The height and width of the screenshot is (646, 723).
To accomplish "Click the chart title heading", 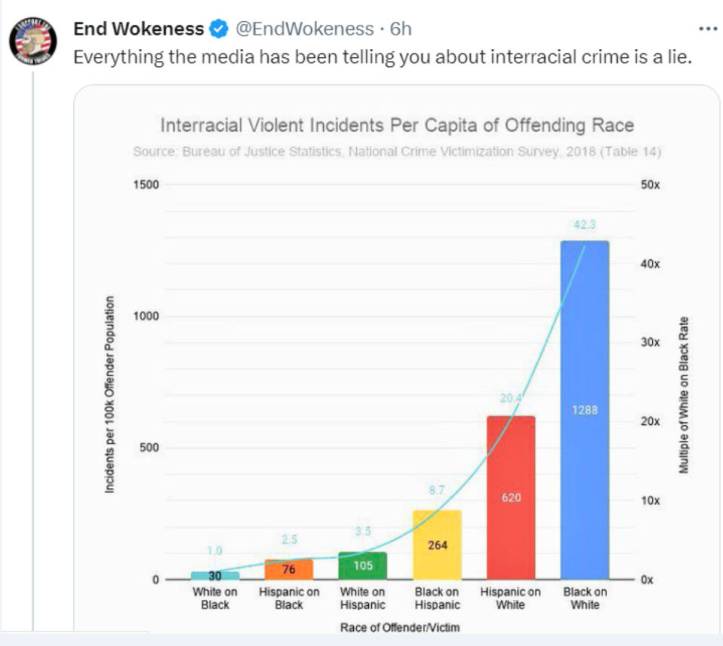I will (397, 126).
